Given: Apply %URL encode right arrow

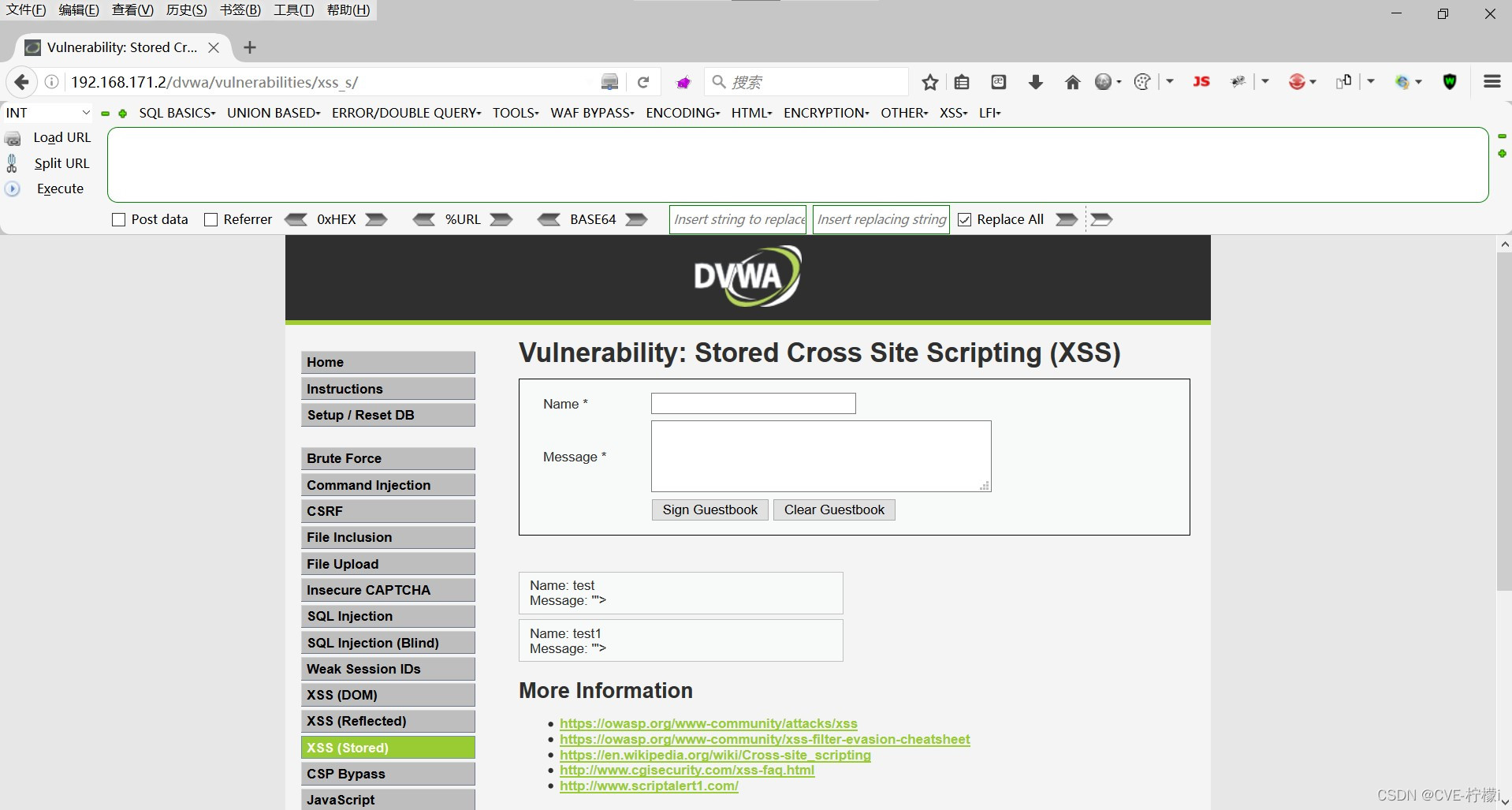Looking at the screenshot, I should click(501, 219).
